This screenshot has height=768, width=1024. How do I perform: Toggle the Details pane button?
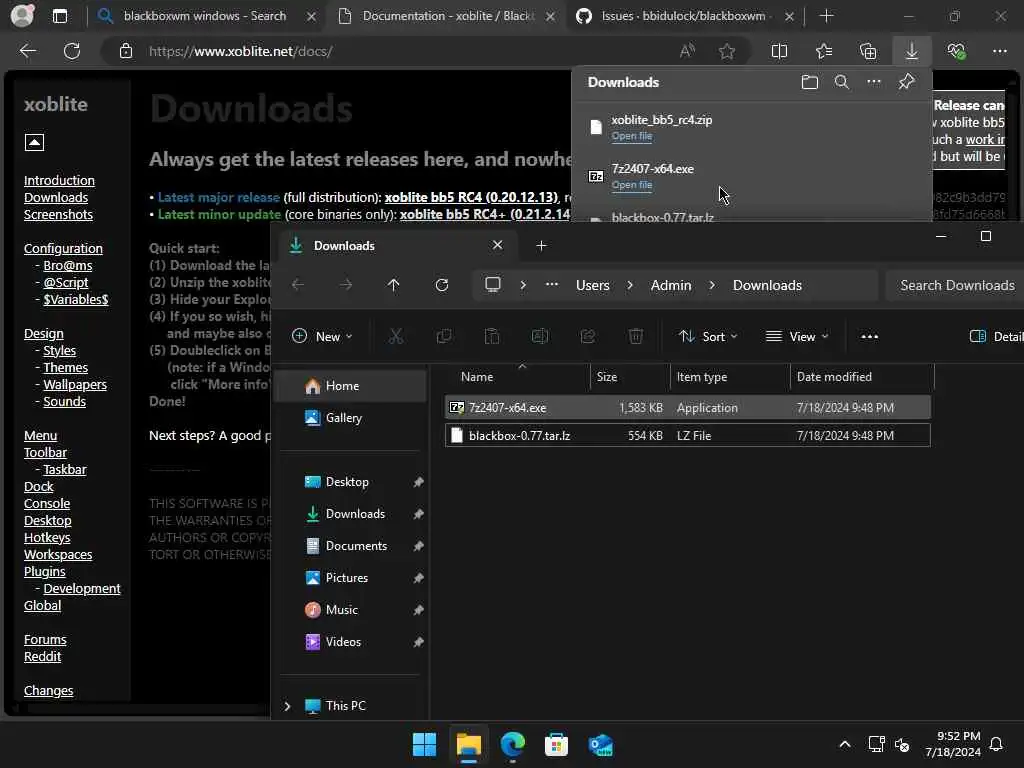pos(997,336)
